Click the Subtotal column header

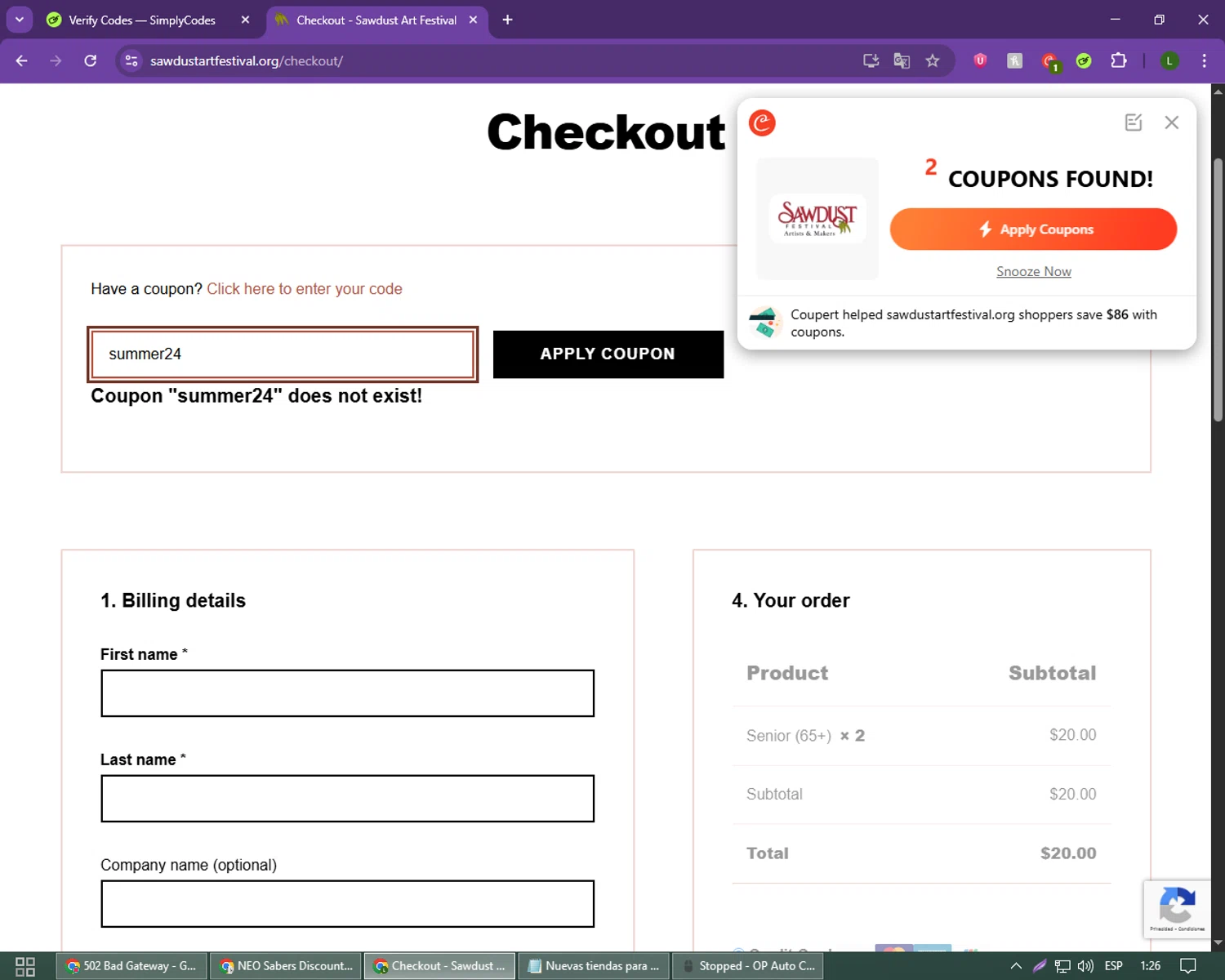coord(1053,673)
